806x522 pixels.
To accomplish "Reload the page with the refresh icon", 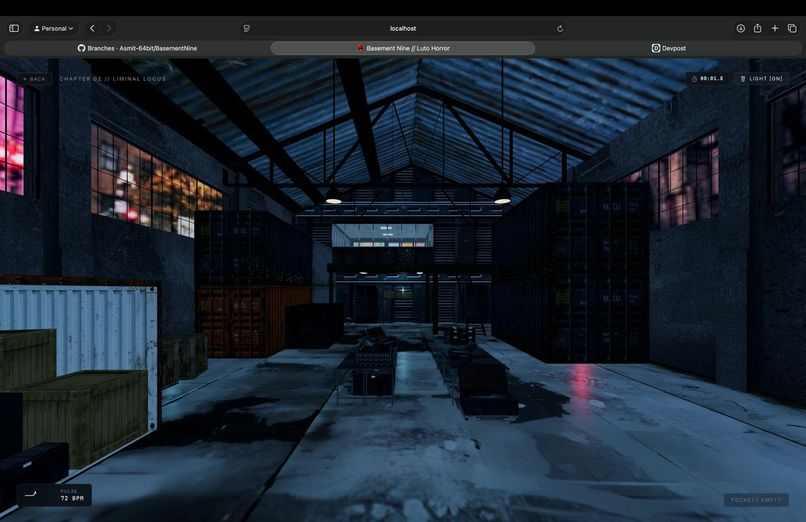I will (560, 29).
